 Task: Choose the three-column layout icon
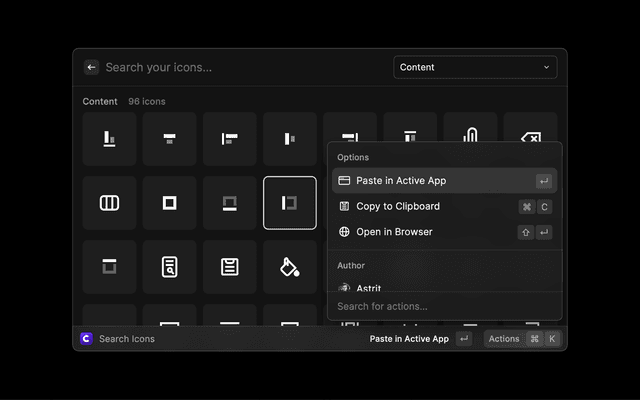[x=109, y=203]
